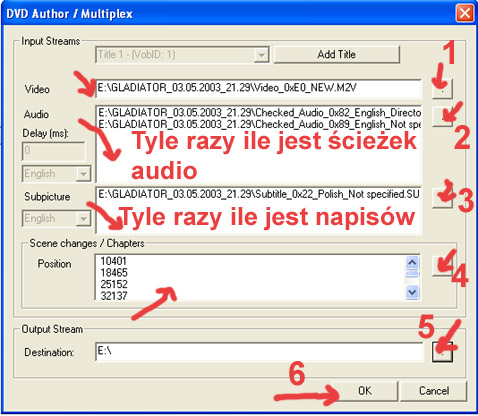Select the audio entry Checked_Audio_0x89_English_Not spe
Image resolution: width=478 pixels, height=416 pixels.
pos(259,124)
